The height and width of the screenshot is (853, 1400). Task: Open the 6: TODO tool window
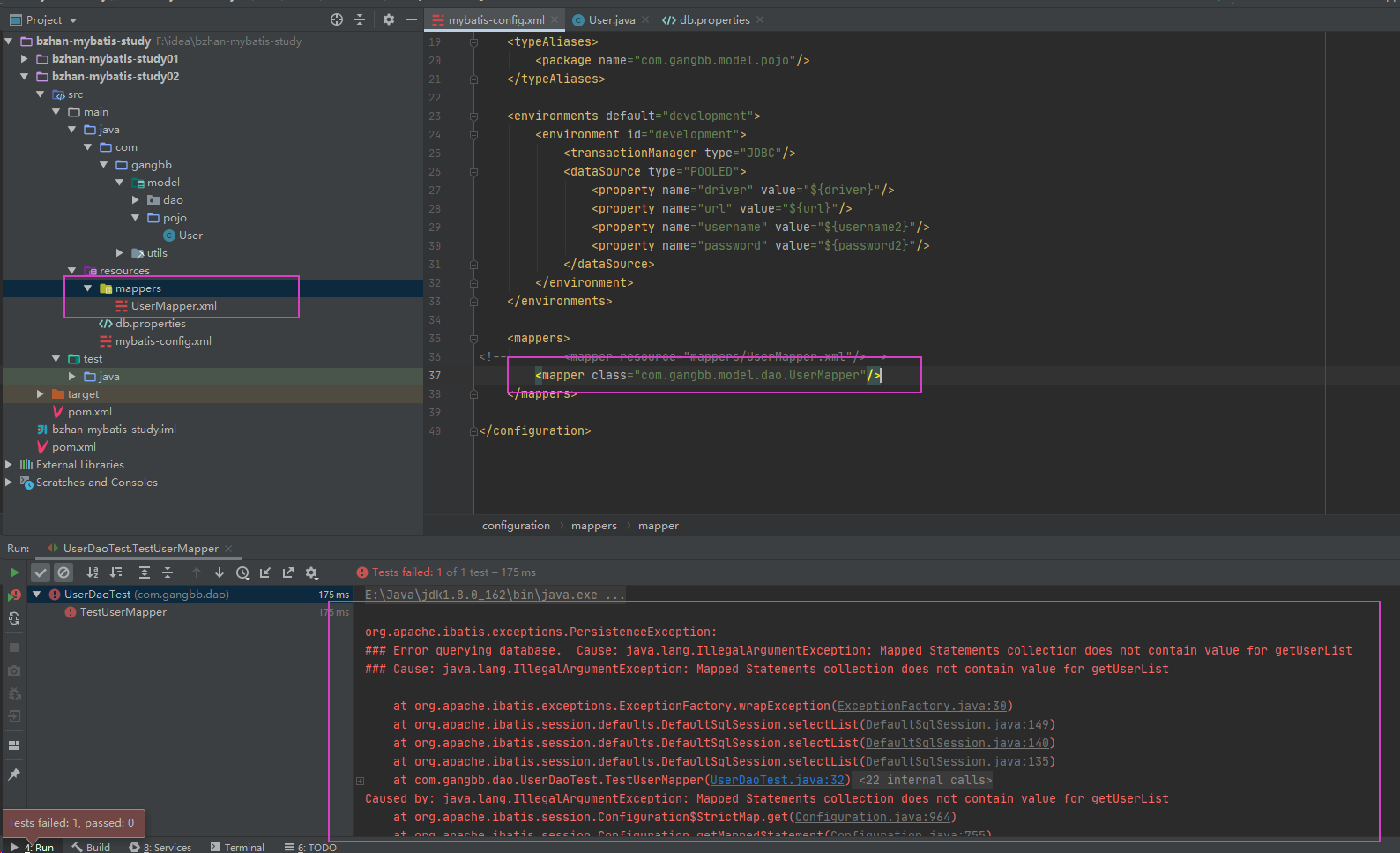pyautogui.click(x=310, y=847)
